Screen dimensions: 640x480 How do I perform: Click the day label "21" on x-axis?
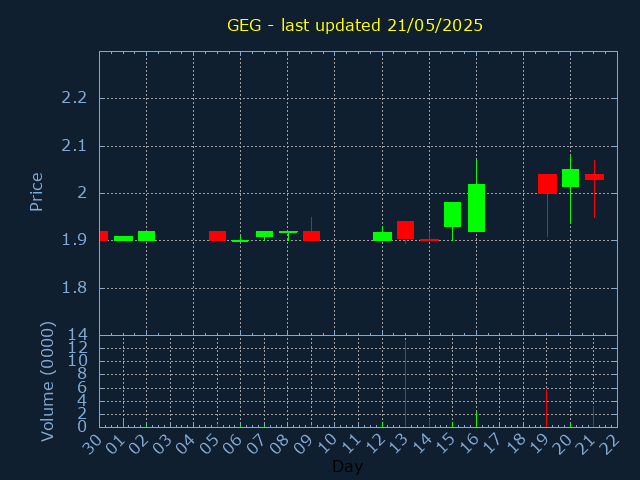tap(586, 444)
